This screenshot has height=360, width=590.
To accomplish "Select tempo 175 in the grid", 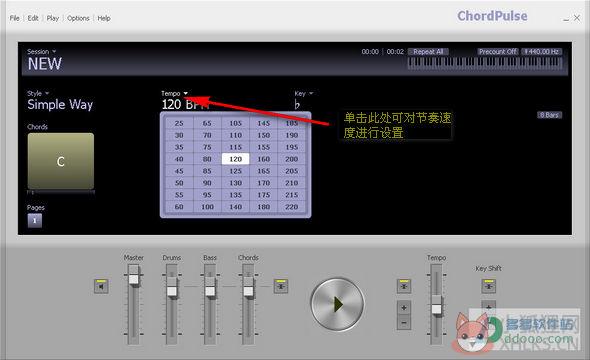I will 264,195.
